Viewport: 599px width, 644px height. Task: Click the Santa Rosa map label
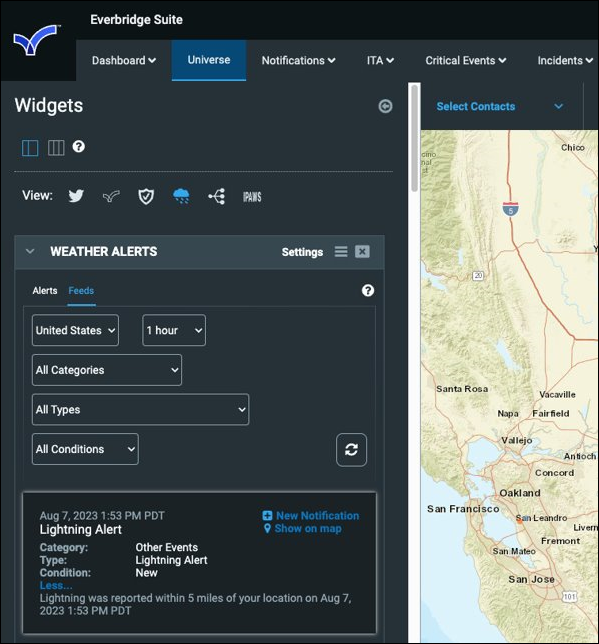[x=462, y=389]
